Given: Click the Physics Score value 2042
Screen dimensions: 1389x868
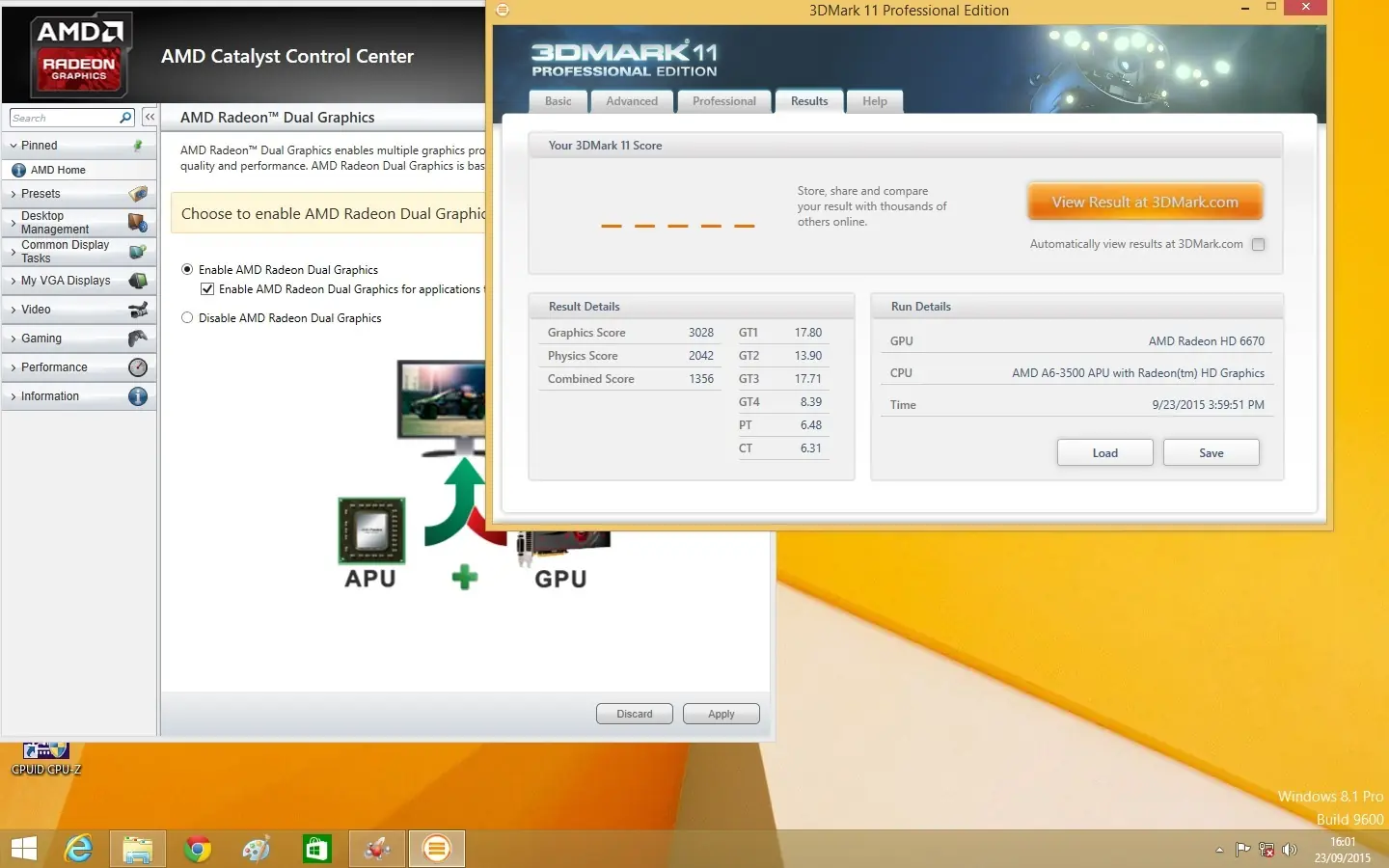Looking at the screenshot, I should pos(701,356).
